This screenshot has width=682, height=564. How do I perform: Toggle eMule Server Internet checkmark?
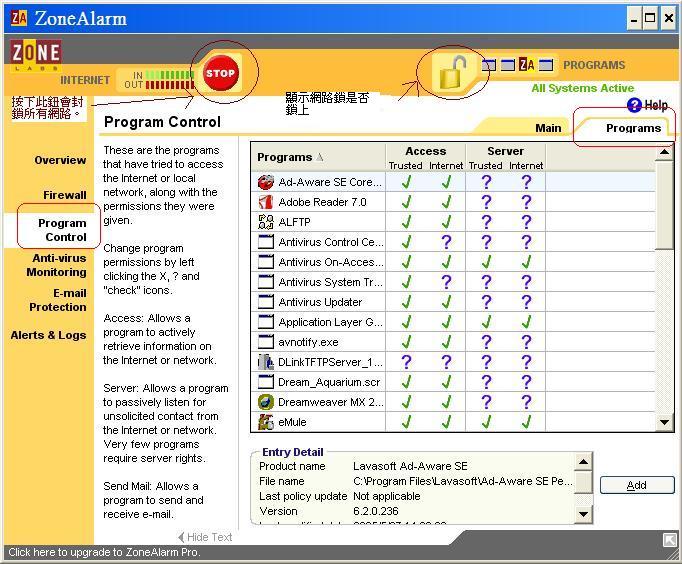tap(526, 422)
